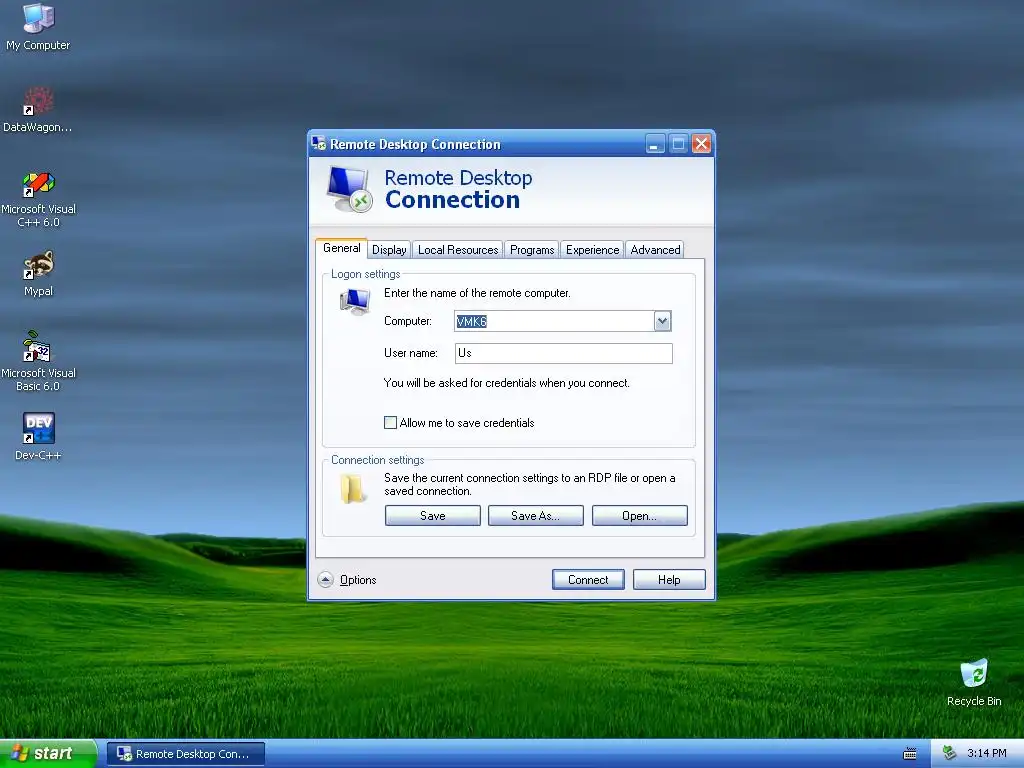Image resolution: width=1024 pixels, height=768 pixels.
Task: Click the User name input field
Action: tap(564, 353)
